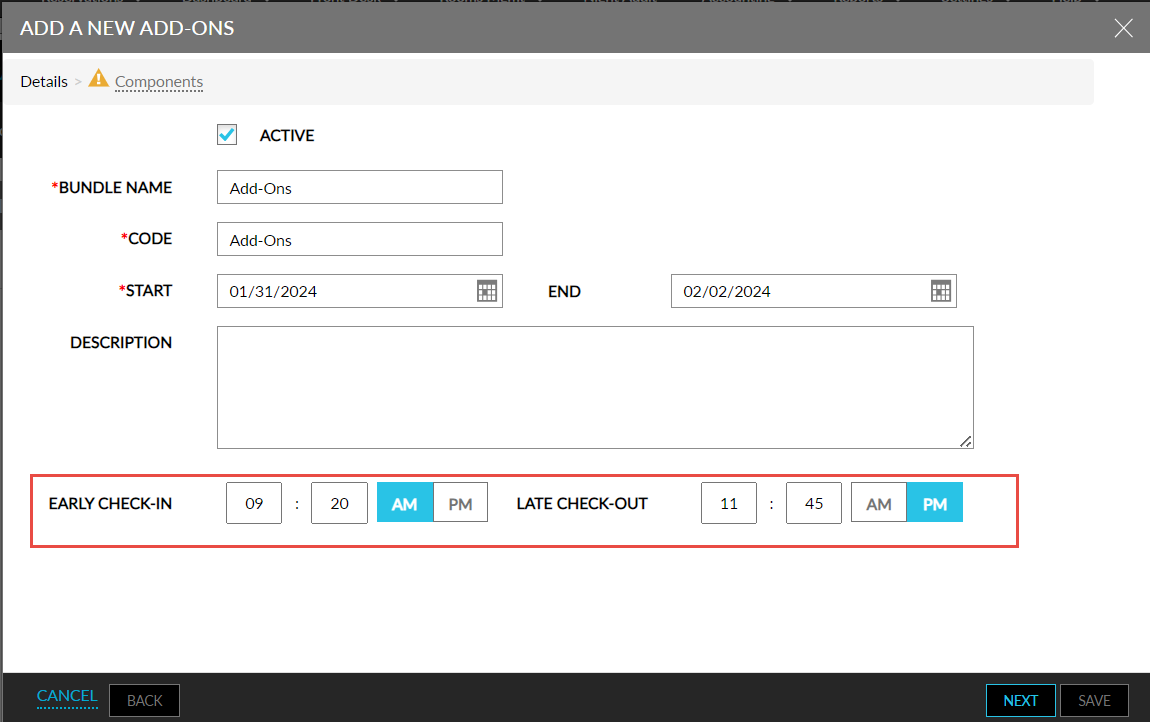Click the BUNDLE NAME text field
The image size is (1150, 722).
(359, 187)
